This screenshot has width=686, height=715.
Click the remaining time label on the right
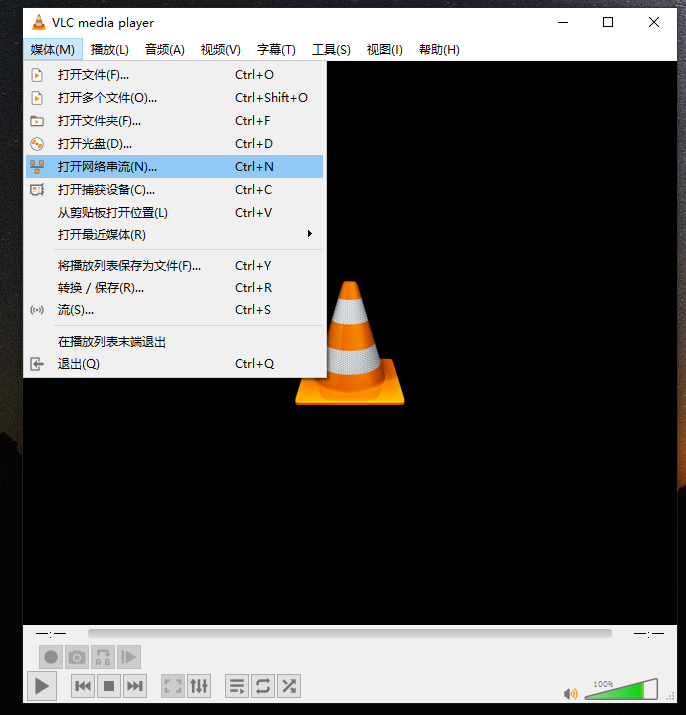pos(649,633)
